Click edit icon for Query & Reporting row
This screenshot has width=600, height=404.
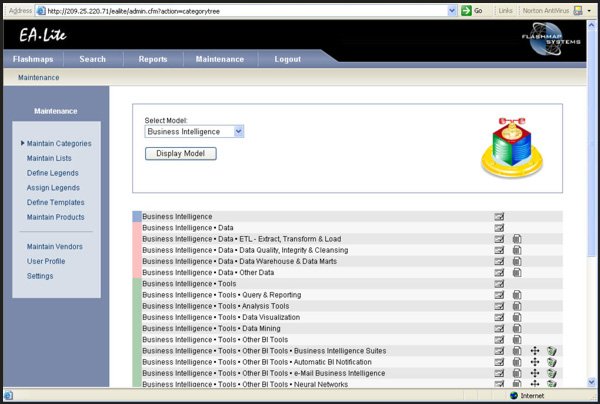(x=499, y=295)
